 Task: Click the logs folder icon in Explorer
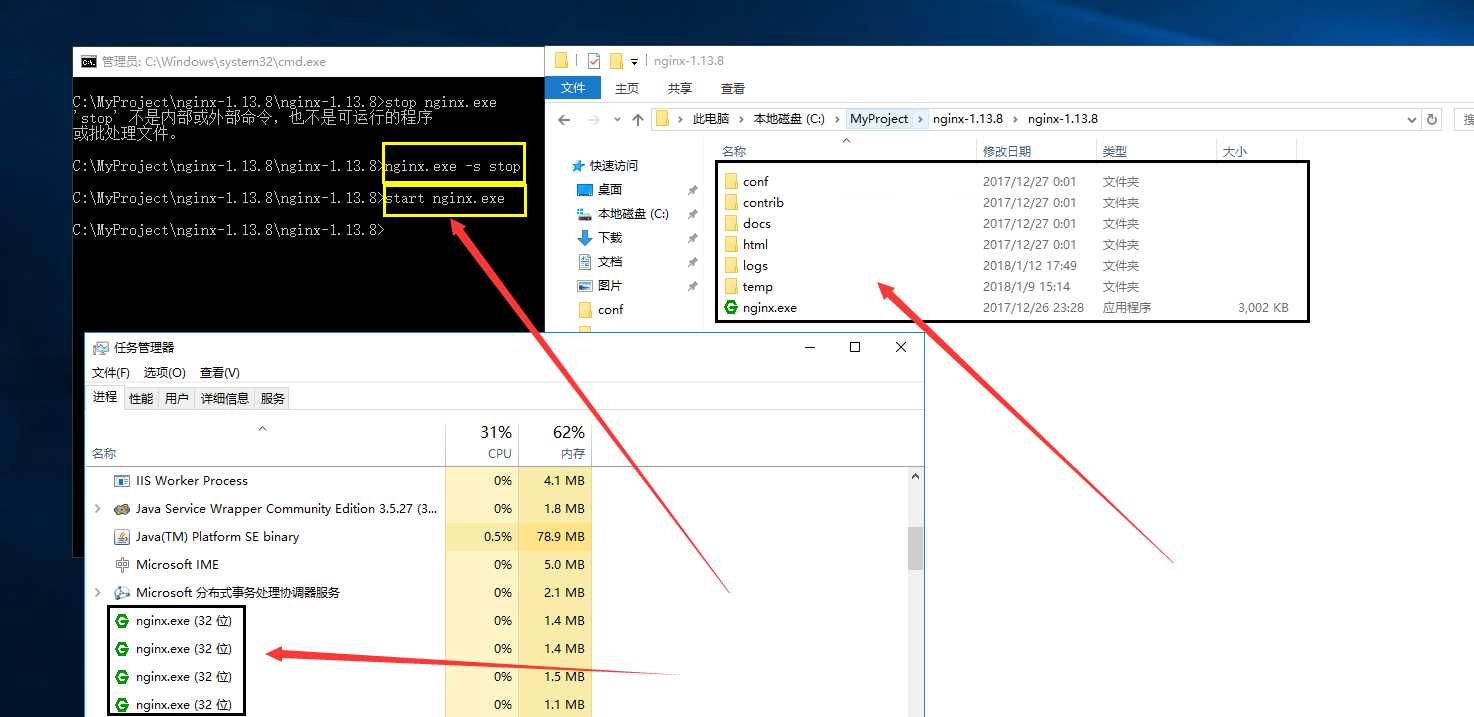731,266
